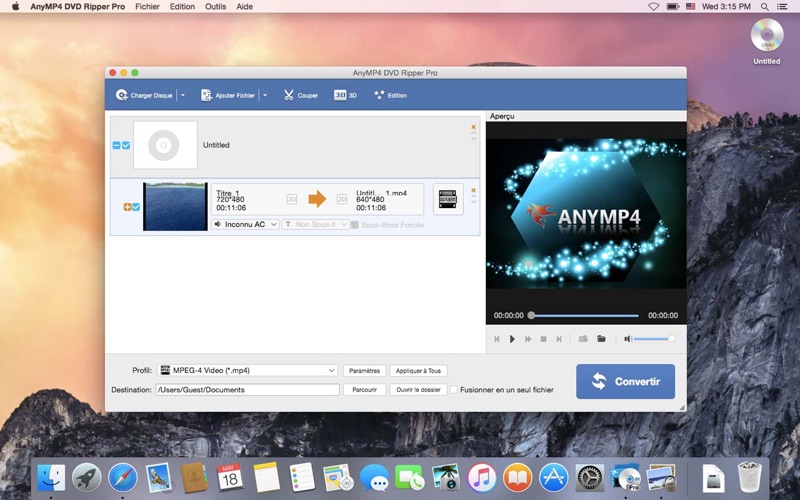Open System Preferences from the Dock

[x=590, y=478]
